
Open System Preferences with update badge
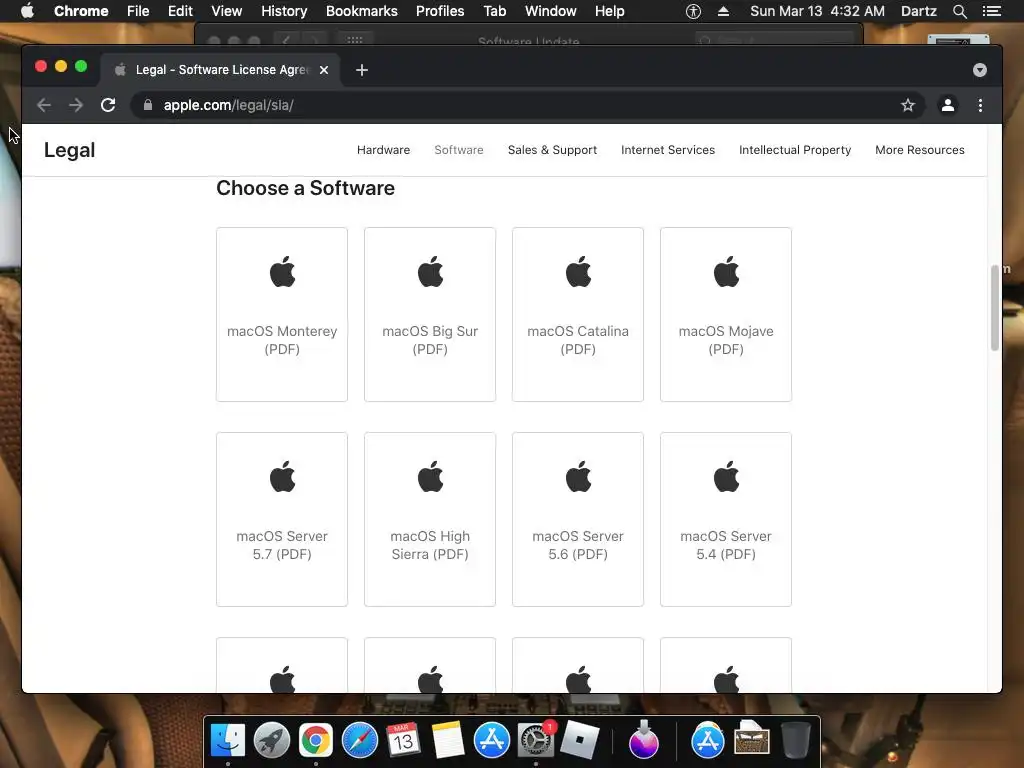click(535, 740)
